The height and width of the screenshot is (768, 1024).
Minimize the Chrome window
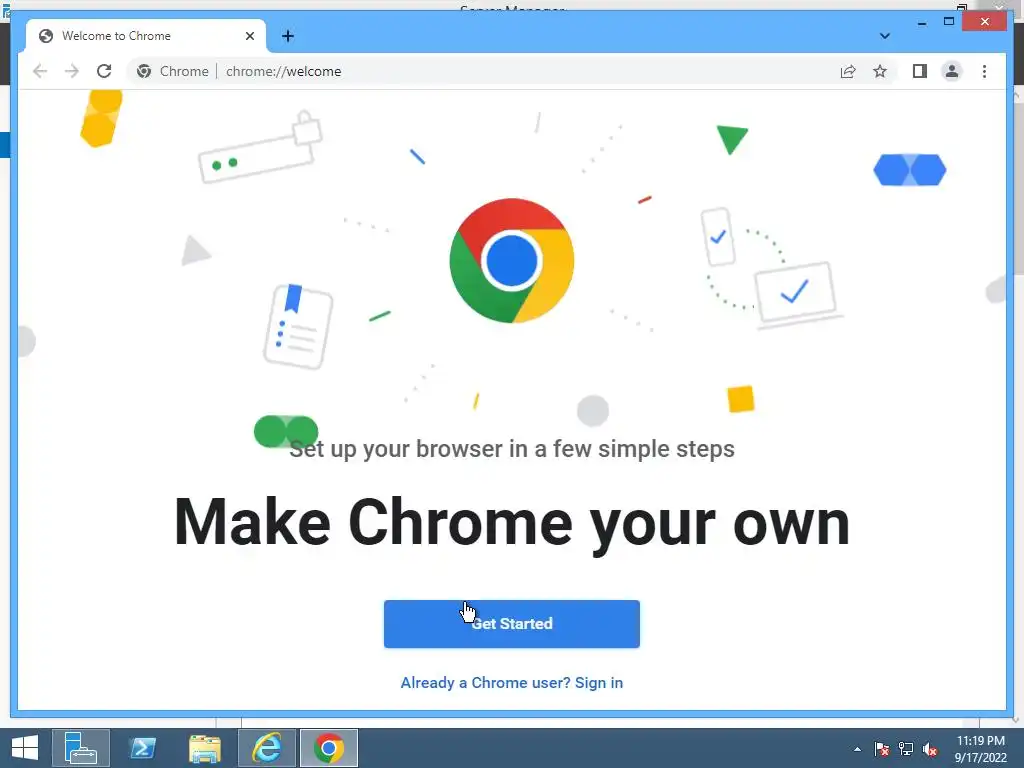click(921, 22)
